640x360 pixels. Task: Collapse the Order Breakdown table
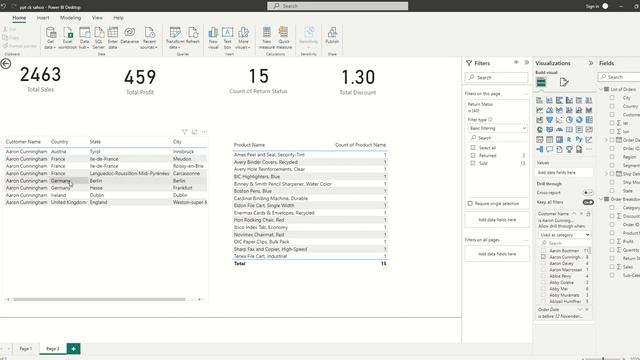[x=601, y=199]
